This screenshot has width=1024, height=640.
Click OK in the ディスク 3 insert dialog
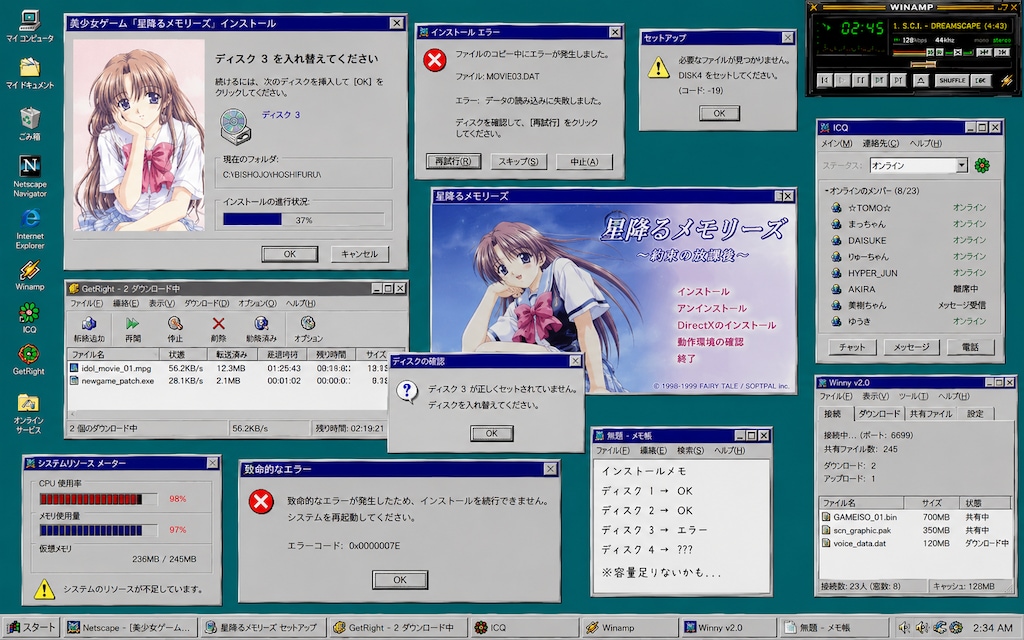289,254
